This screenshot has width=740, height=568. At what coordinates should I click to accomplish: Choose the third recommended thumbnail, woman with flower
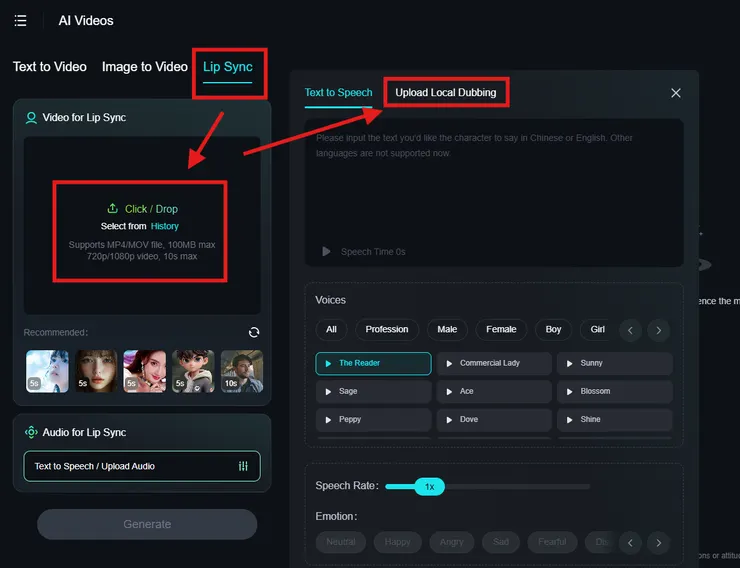[x=144, y=371]
